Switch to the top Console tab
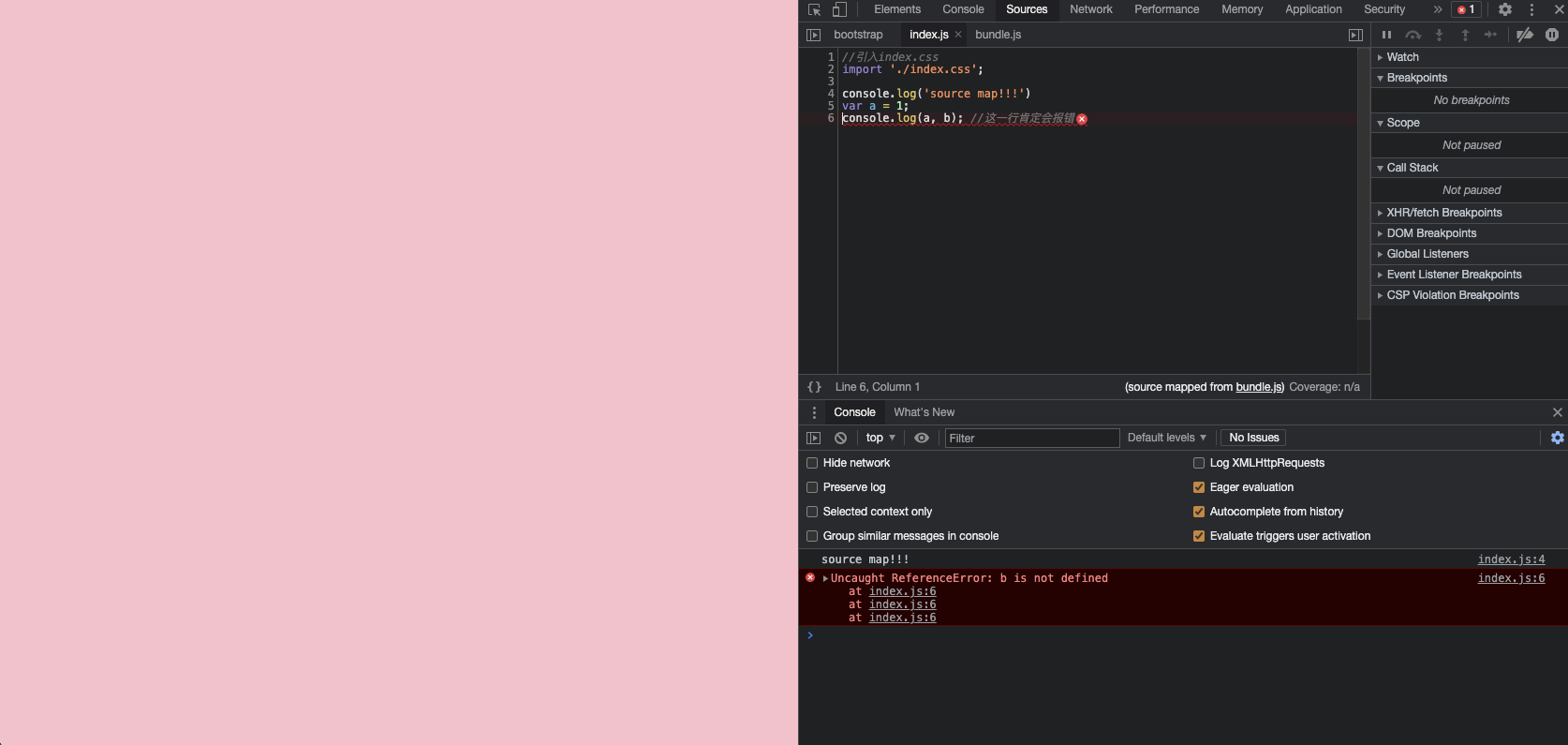The image size is (1568, 745). (963, 9)
